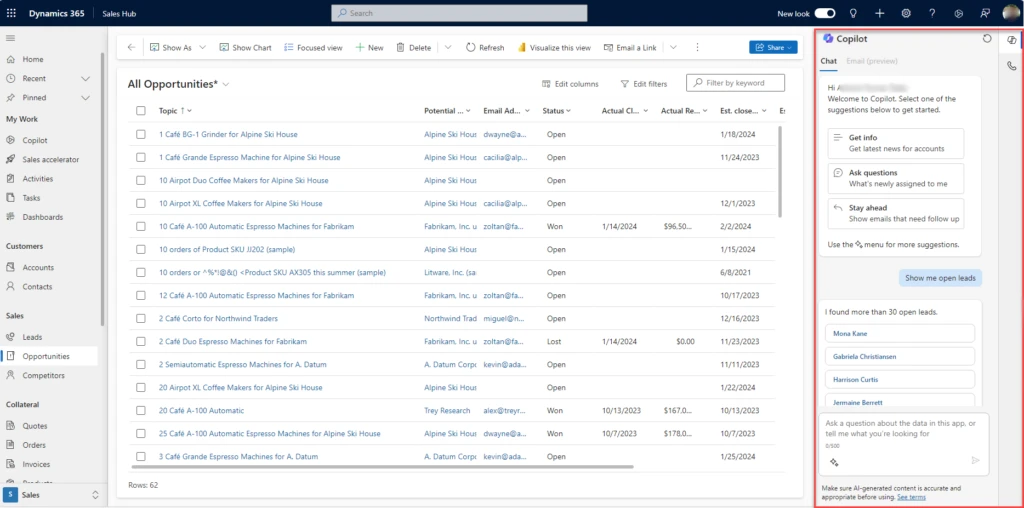This screenshot has height=508, width=1024.
Task: Check the select-all header checkbox
Action: coord(141,111)
